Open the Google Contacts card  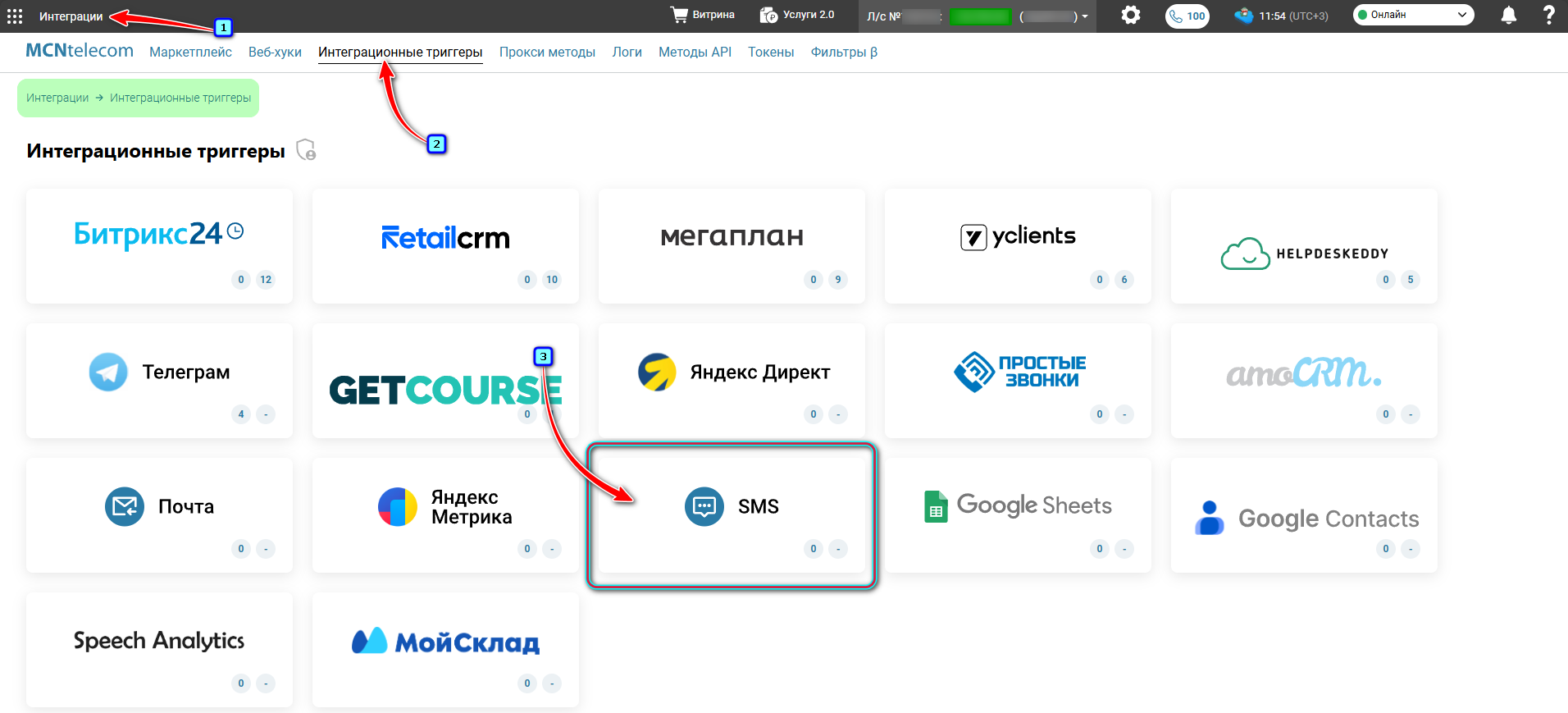point(1304,515)
